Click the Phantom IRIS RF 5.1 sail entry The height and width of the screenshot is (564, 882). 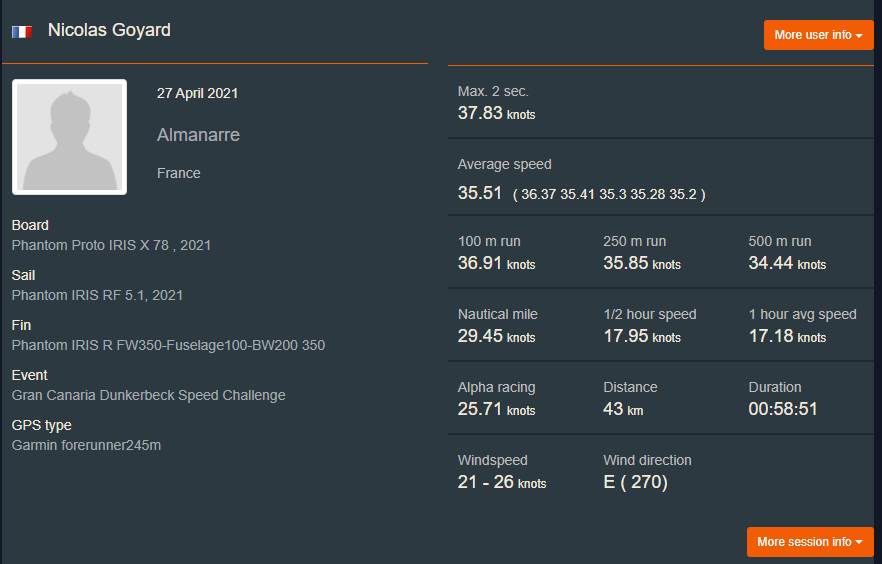97,295
